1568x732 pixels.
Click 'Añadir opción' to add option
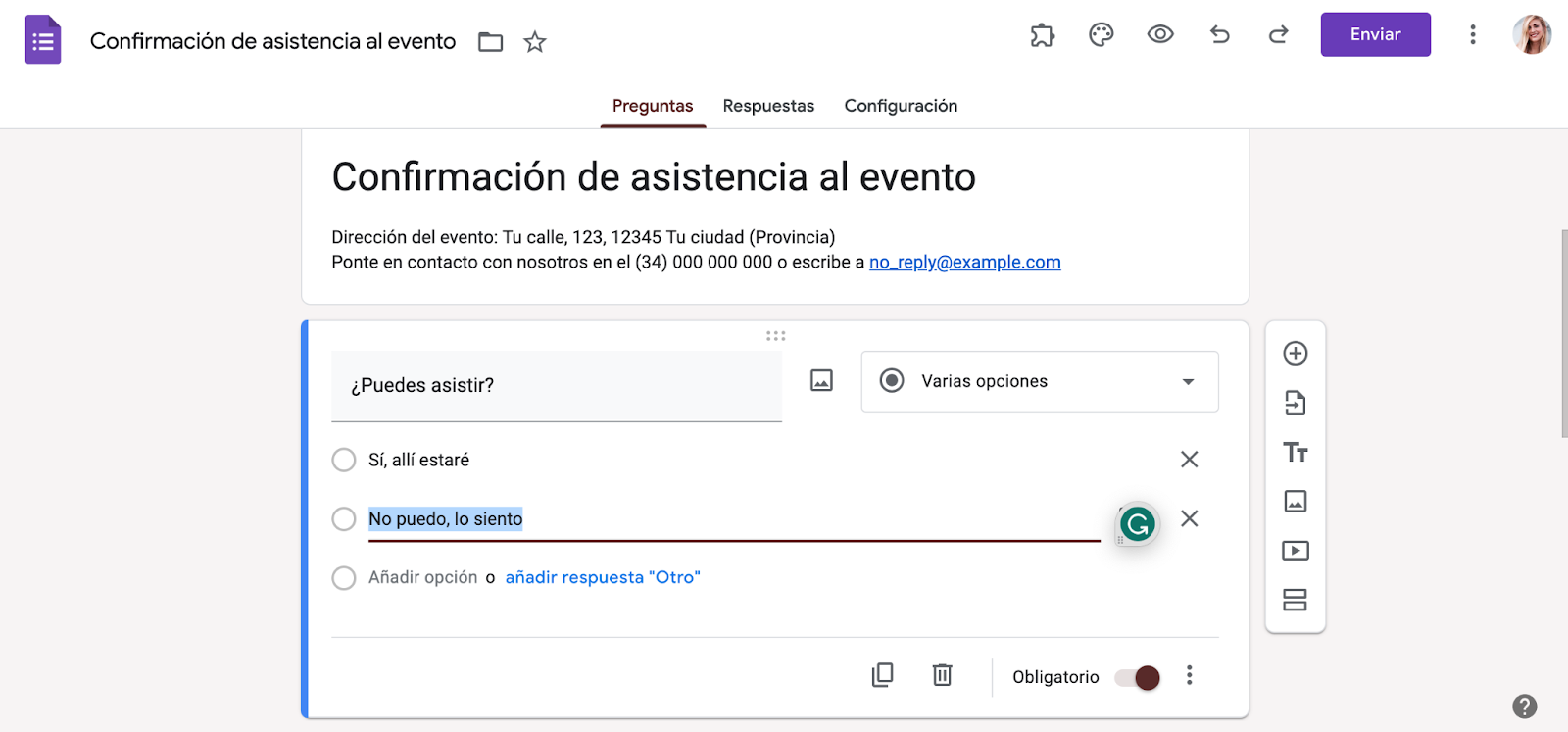coord(423,577)
